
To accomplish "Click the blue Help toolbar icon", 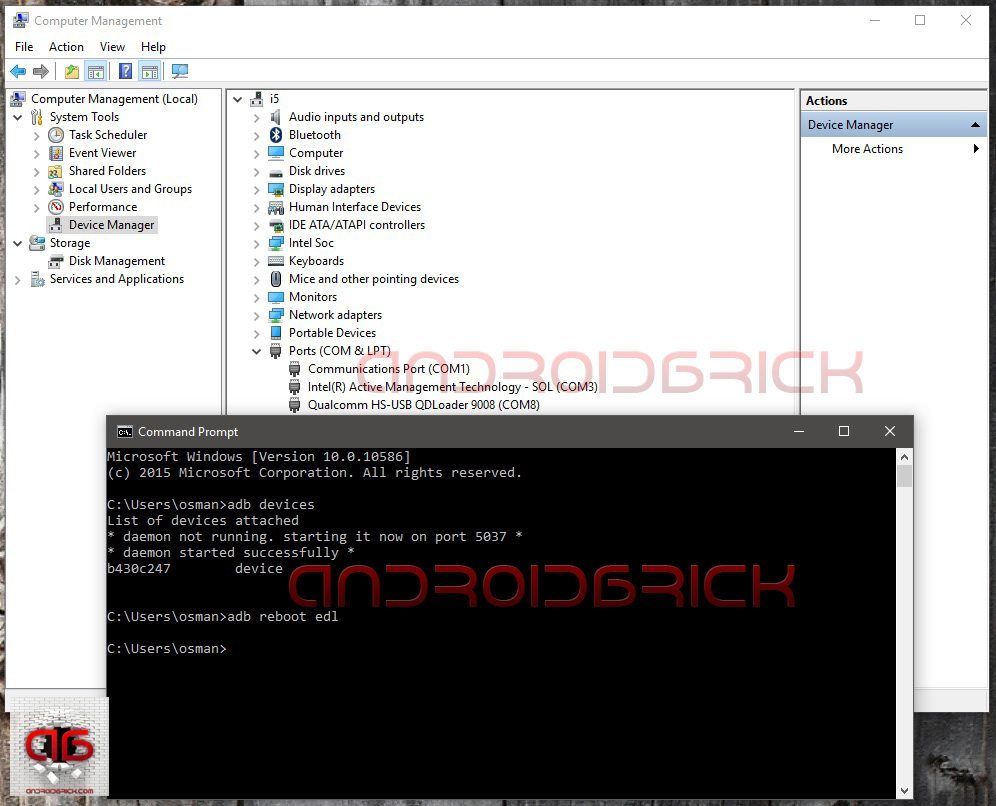I will (x=125, y=71).
